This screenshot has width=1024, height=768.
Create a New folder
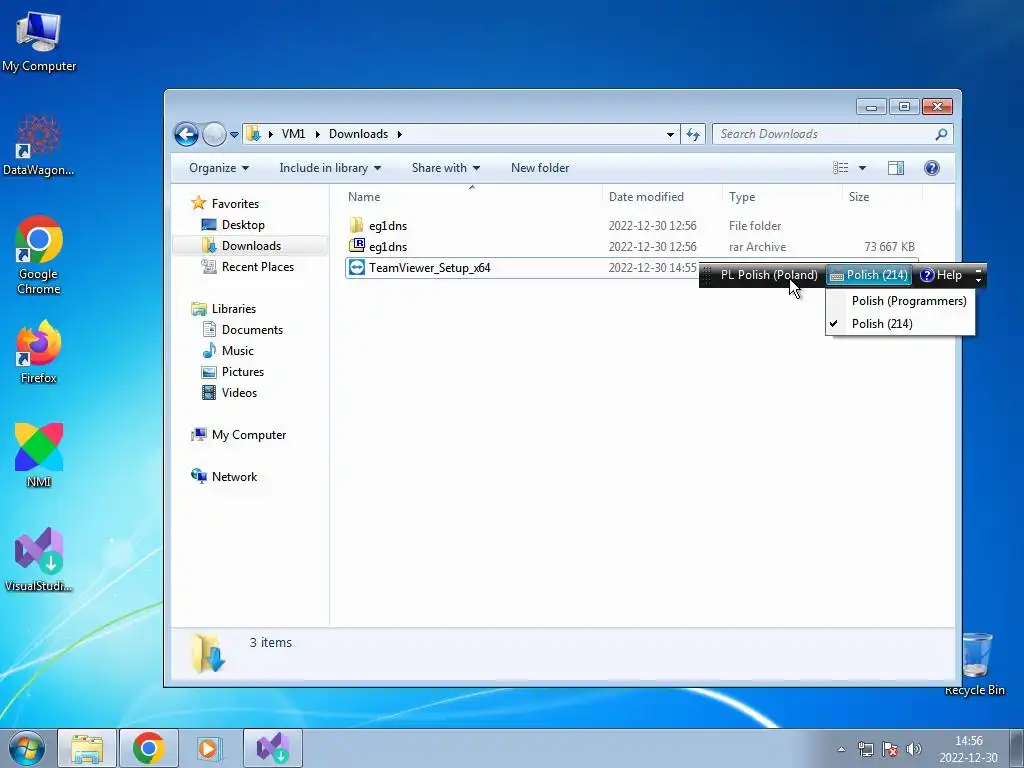pos(540,168)
